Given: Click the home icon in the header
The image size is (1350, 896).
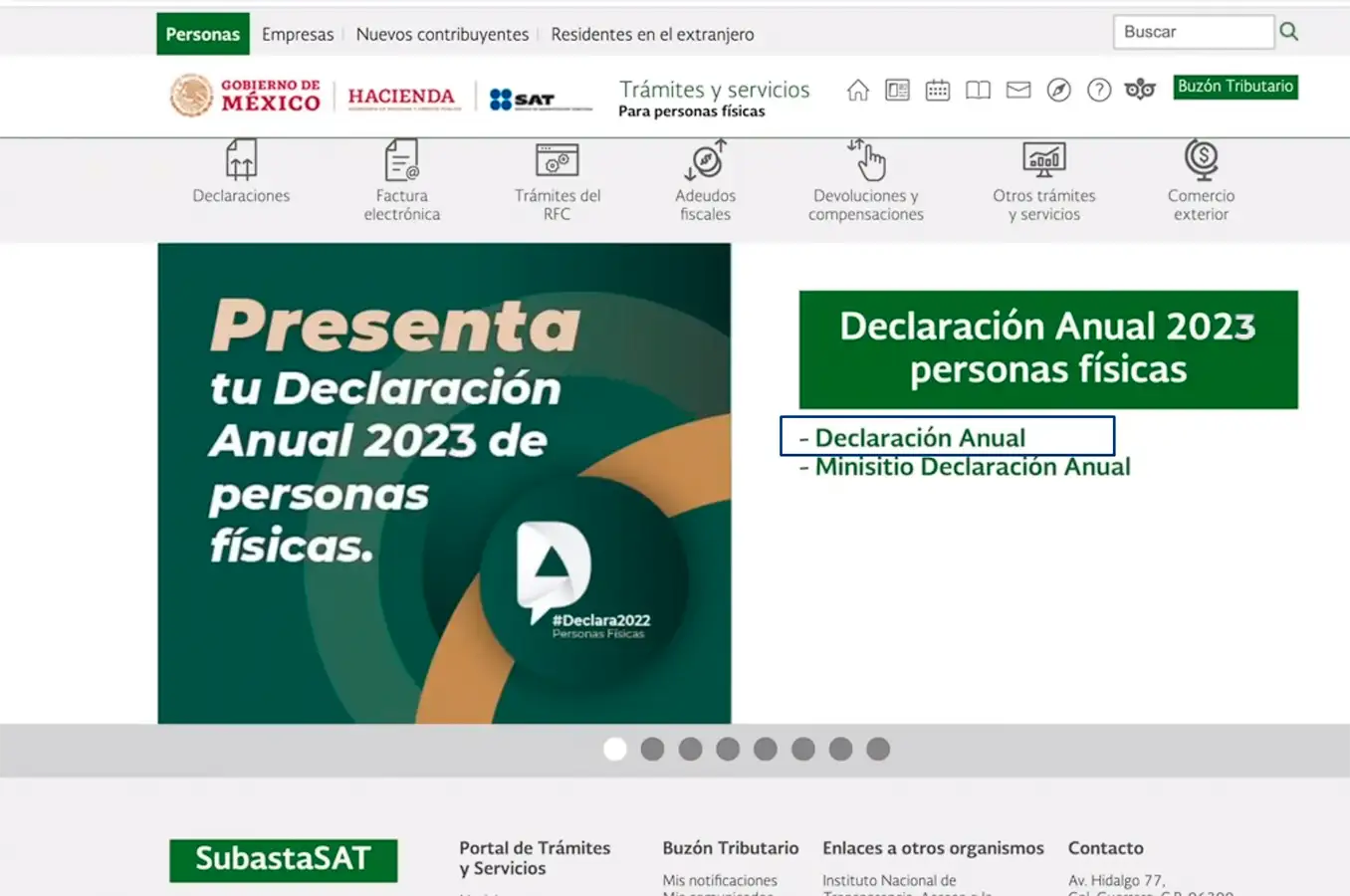Looking at the screenshot, I should 857,91.
